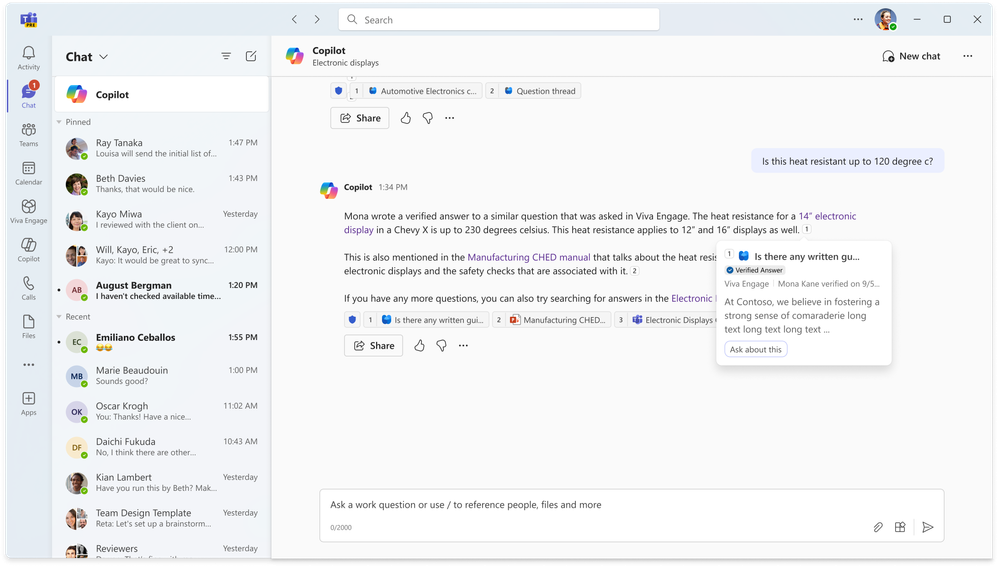Share the 1:34 PM Copilot answer
Viewport: 998px width, 567px height.
tap(374, 346)
